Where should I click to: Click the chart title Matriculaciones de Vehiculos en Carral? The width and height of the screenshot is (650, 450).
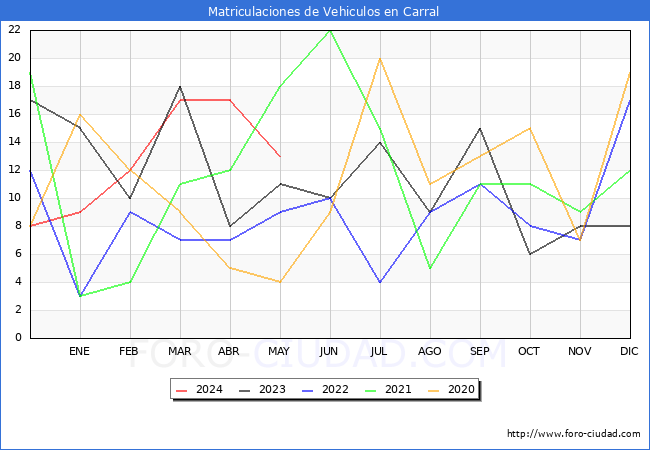click(x=323, y=11)
